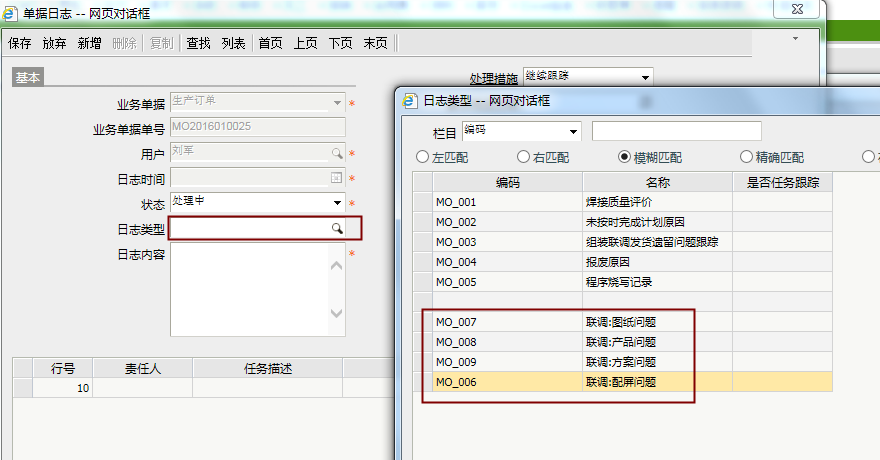Select the 右匹配 radio button

coord(523,157)
